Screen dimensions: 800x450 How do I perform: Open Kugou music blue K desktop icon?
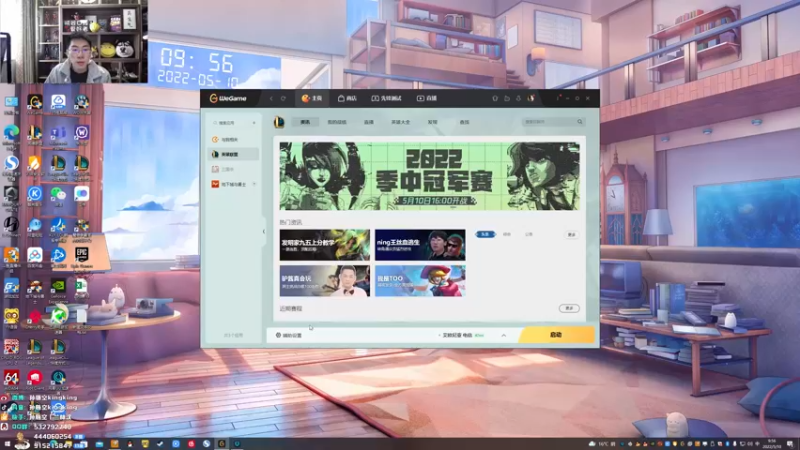34,196
